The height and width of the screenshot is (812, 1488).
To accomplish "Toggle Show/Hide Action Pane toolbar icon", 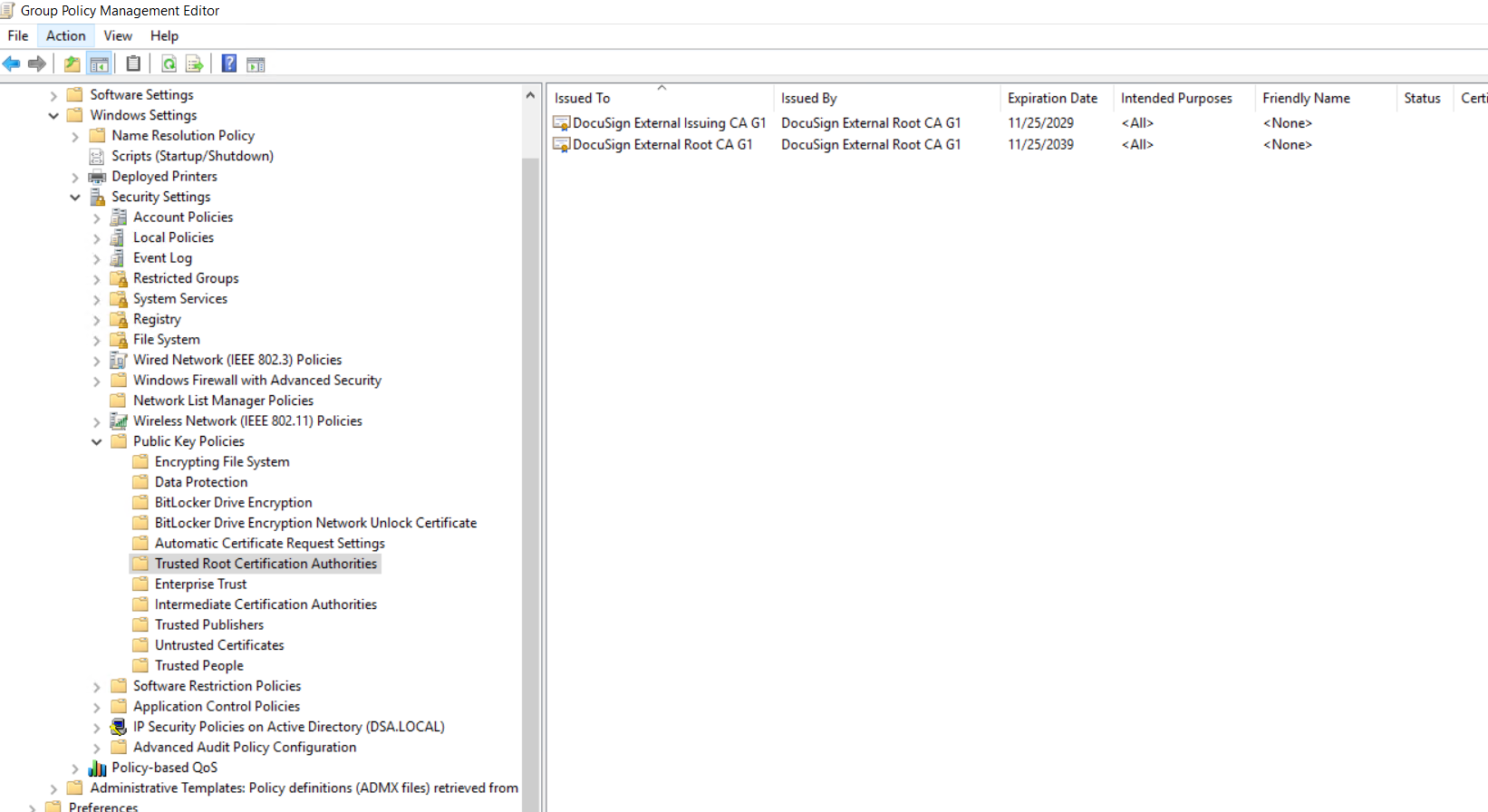I will coord(256,63).
